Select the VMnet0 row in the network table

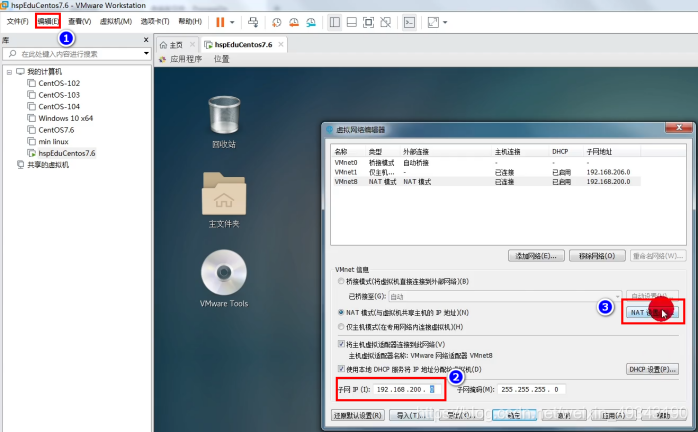[x=485, y=163]
